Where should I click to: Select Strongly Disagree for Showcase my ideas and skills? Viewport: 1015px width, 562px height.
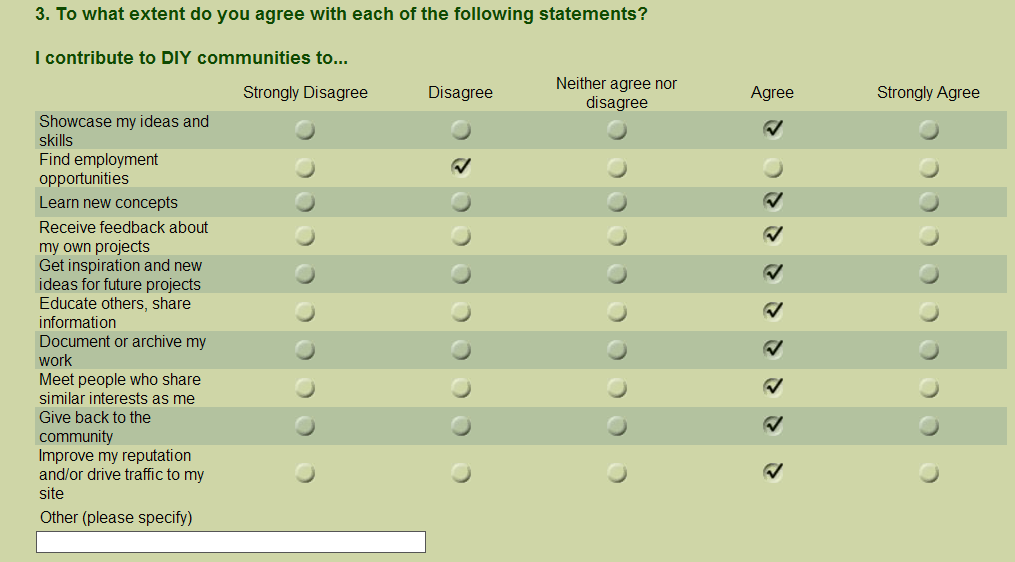tap(305, 130)
